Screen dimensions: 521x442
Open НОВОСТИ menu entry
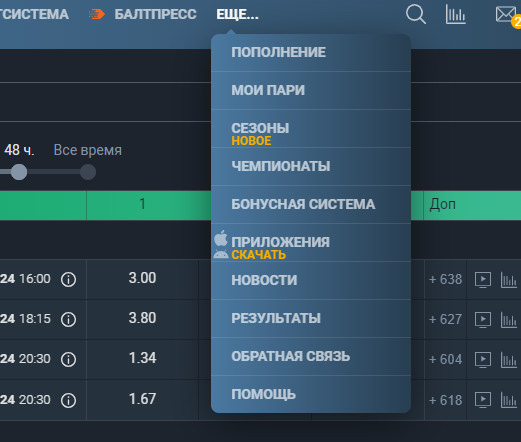(x=311, y=280)
